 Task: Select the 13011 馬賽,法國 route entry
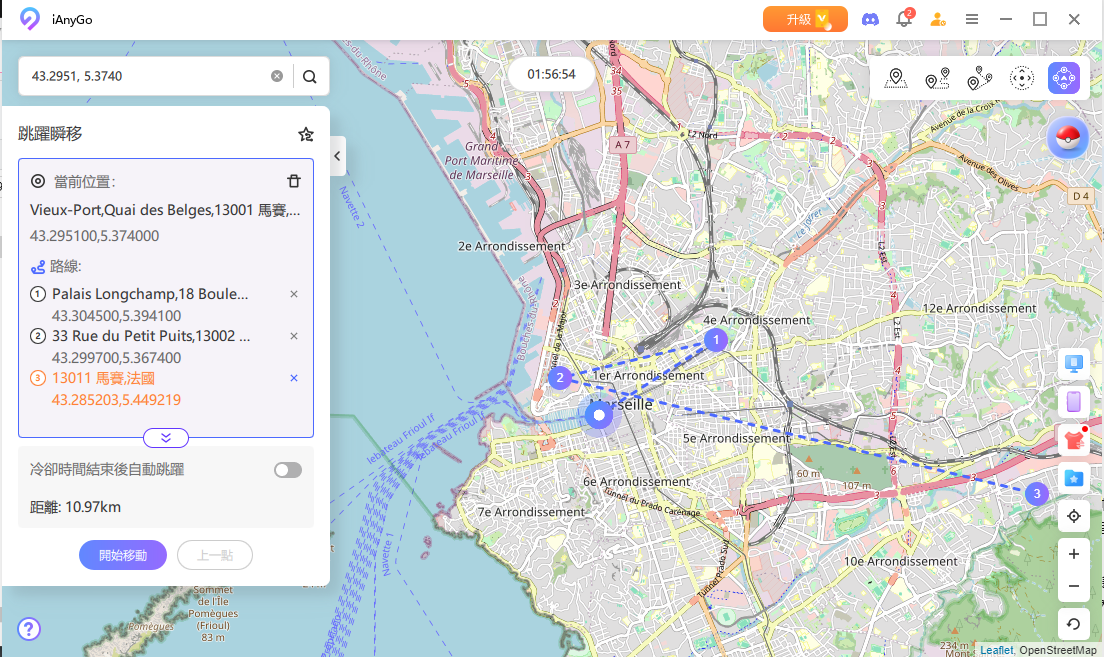point(103,378)
